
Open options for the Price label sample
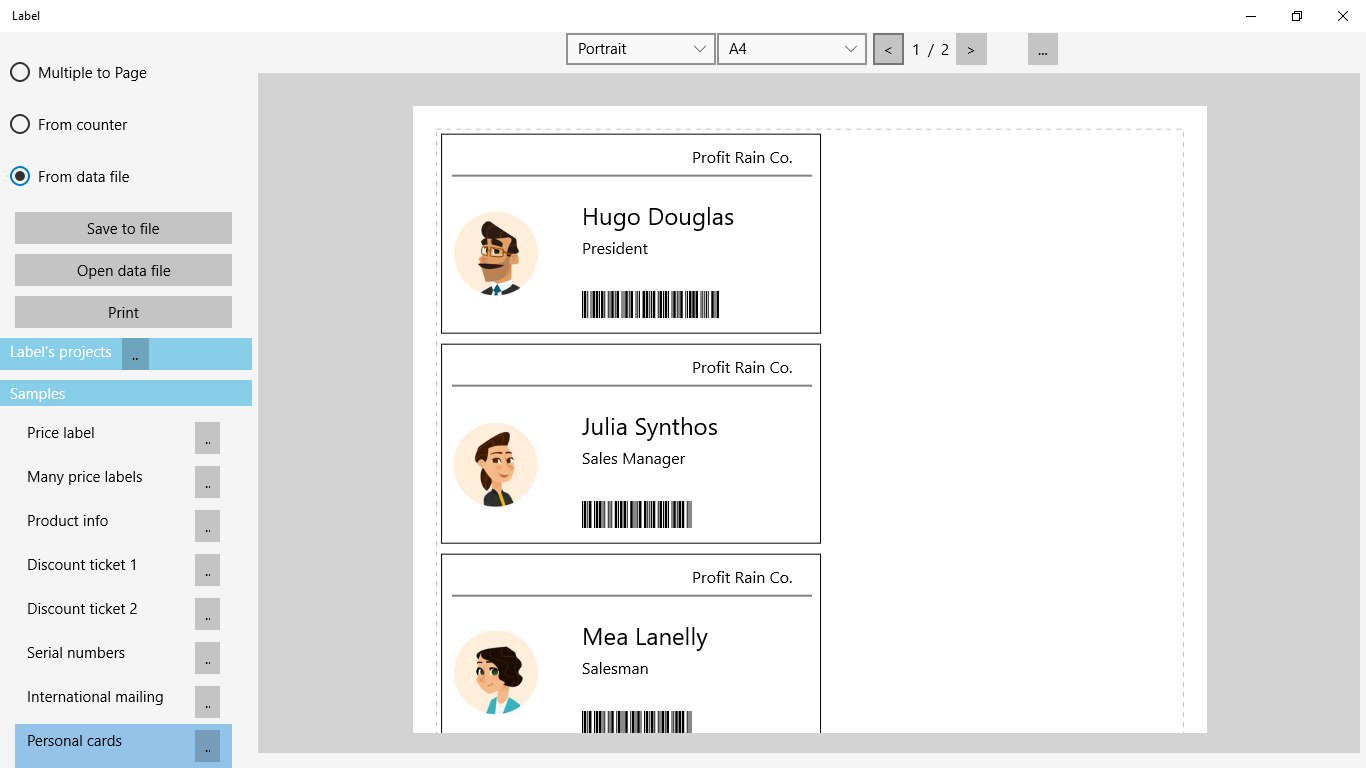[x=207, y=437]
